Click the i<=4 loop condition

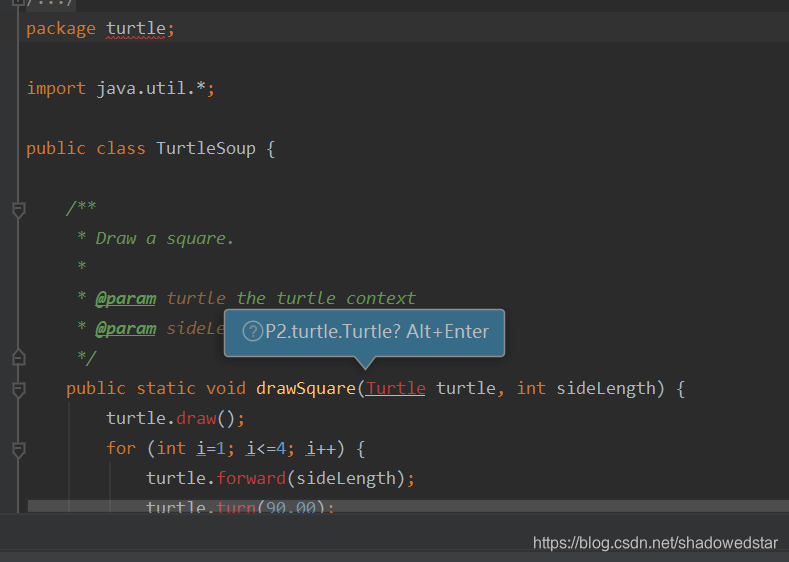tap(266, 448)
